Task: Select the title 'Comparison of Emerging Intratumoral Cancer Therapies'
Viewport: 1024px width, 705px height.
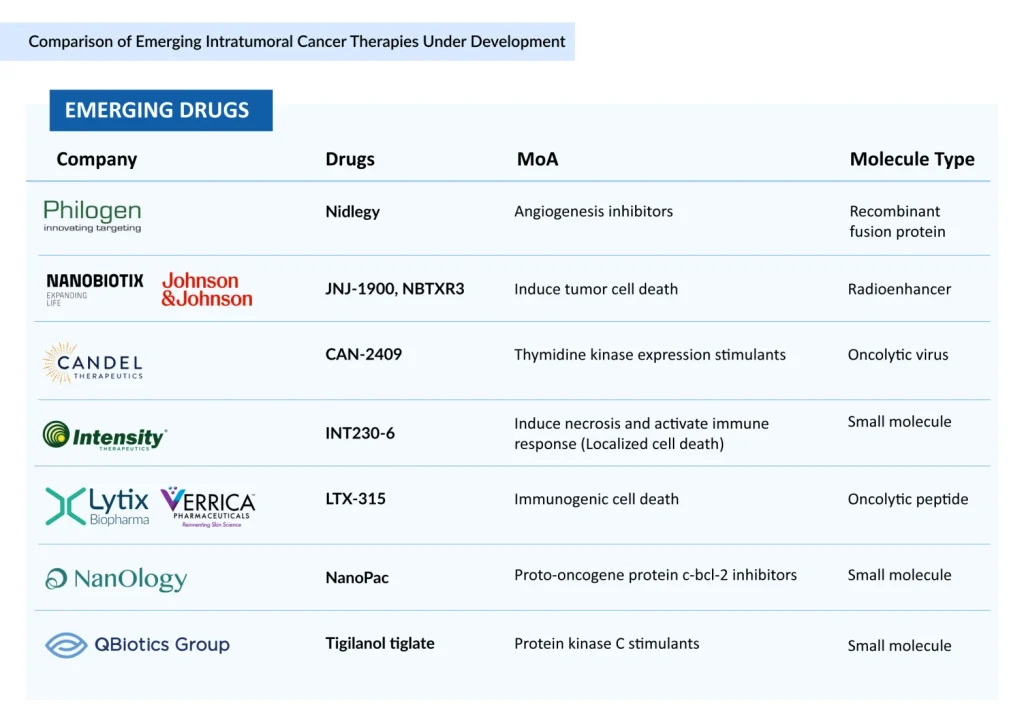Action: 224,42
